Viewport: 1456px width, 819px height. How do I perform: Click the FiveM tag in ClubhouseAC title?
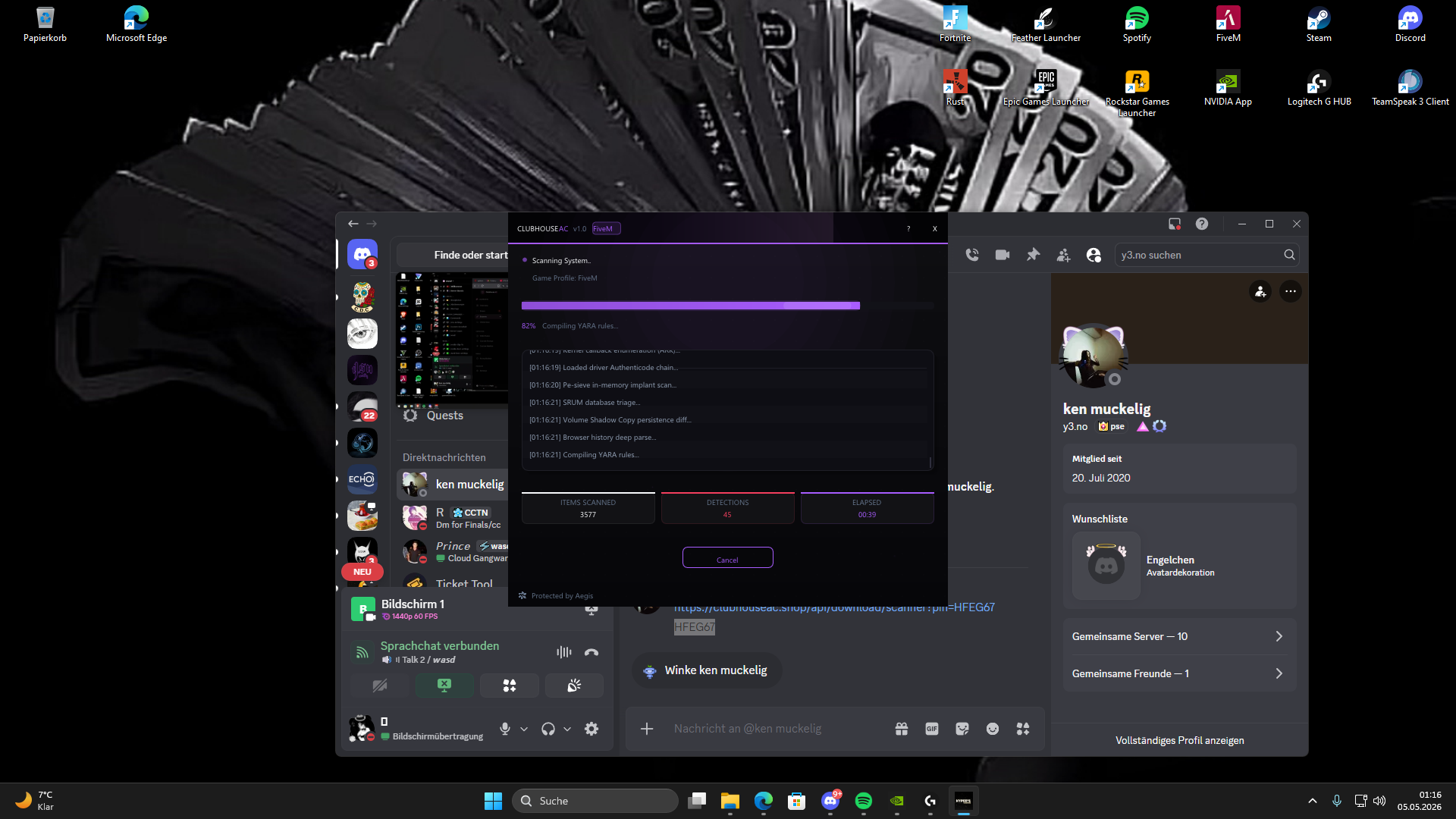click(x=606, y=228)
